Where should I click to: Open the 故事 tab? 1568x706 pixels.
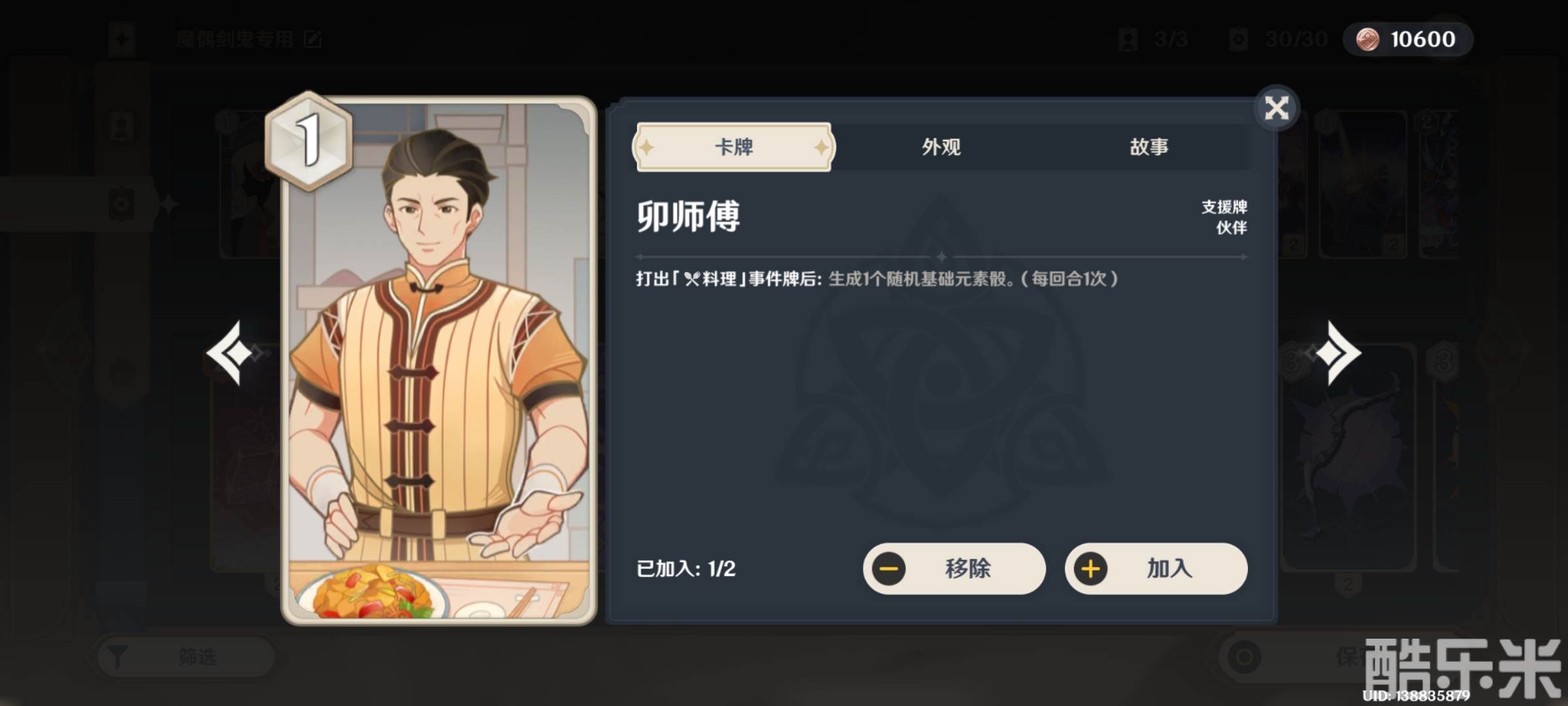(x=1149, y=147)
